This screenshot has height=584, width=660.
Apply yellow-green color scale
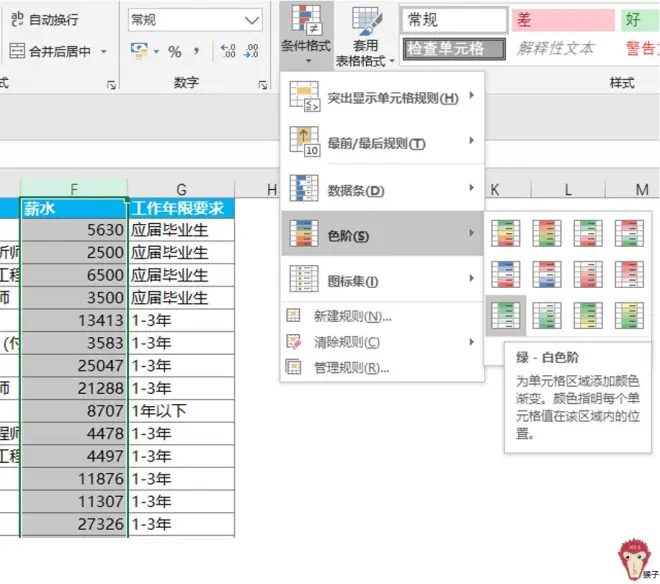[629, 315]
